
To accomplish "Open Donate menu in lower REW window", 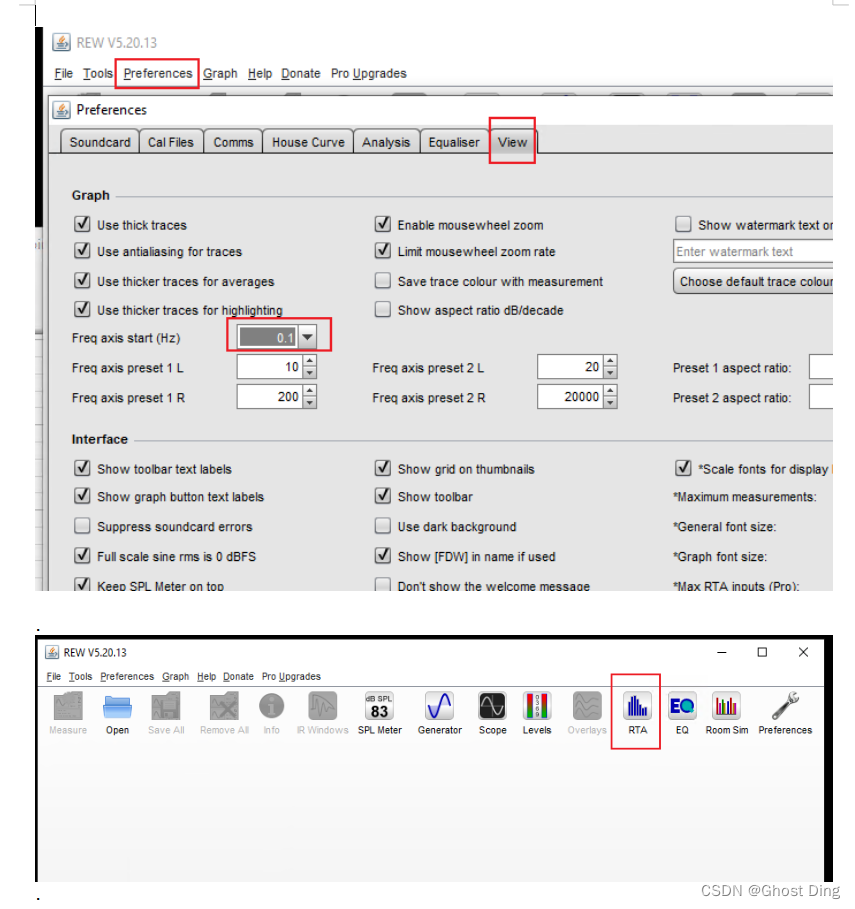I will coord(238,677).
